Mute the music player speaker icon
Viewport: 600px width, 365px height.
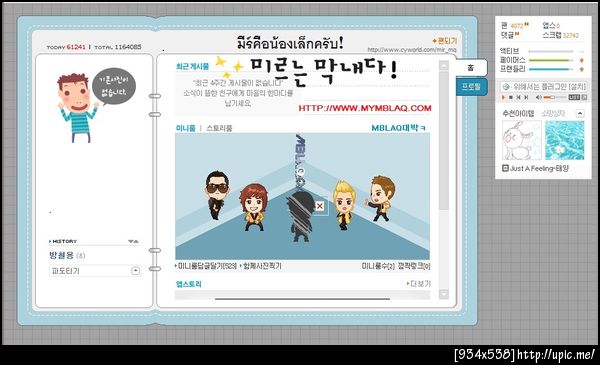[x=538, y=98]
